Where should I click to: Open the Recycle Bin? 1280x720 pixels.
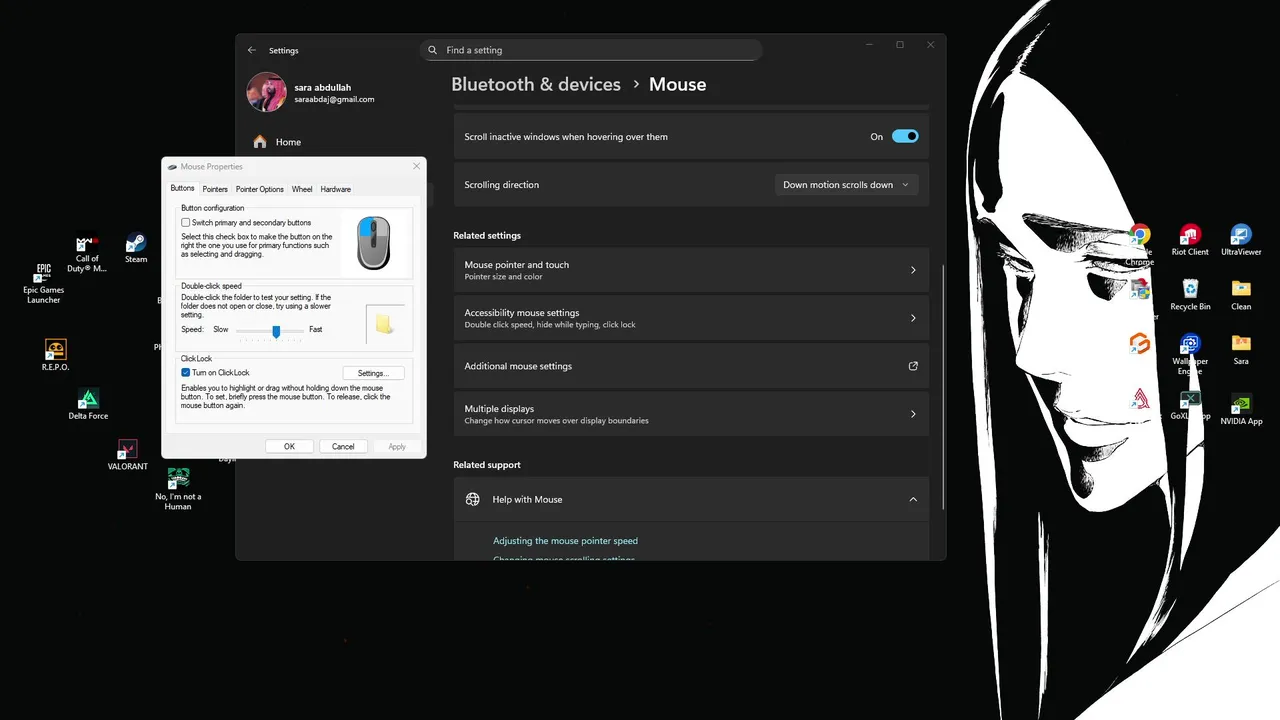1190,295
